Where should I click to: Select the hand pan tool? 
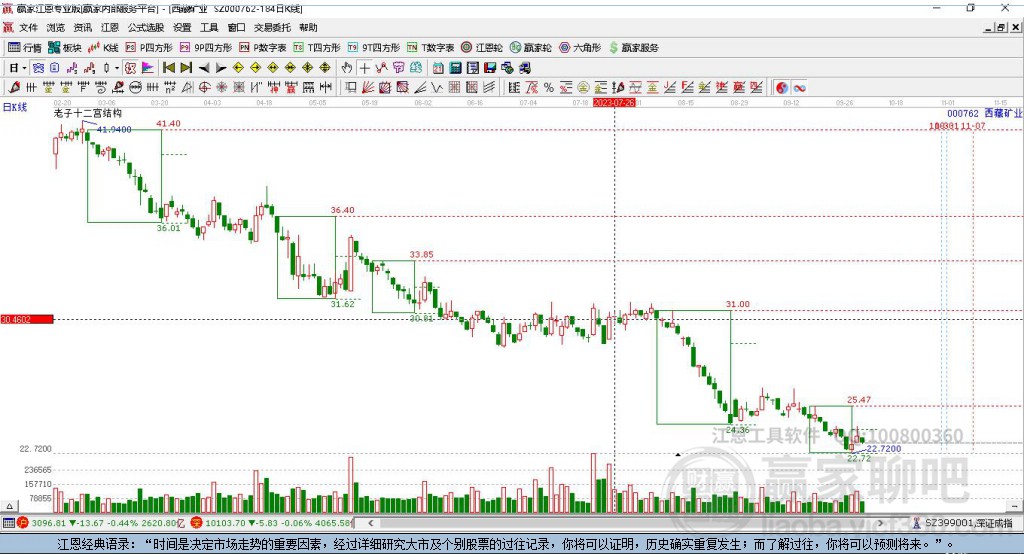tap(347, 68)
